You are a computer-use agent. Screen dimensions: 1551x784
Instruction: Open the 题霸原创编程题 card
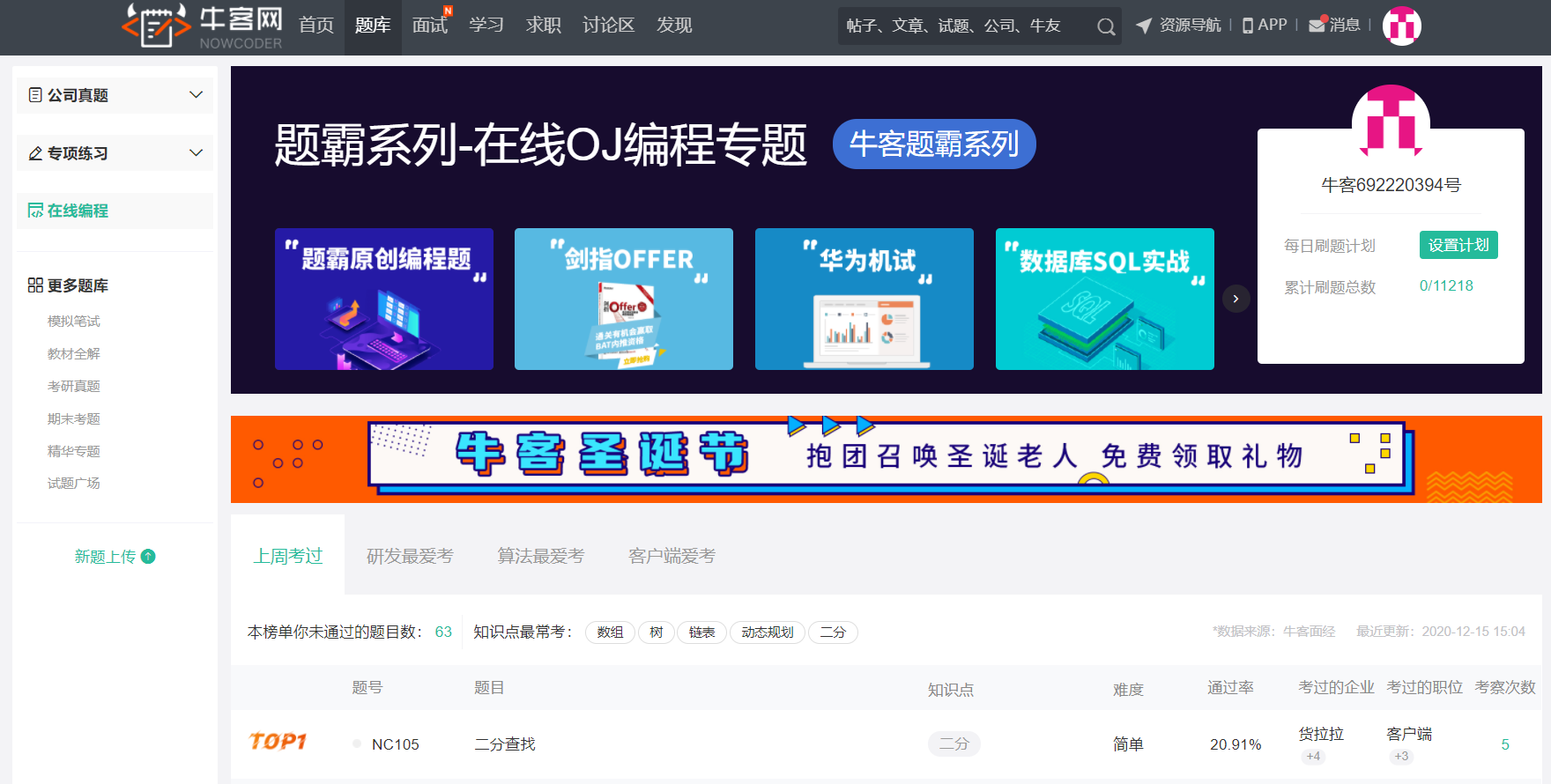click(384, 299)
